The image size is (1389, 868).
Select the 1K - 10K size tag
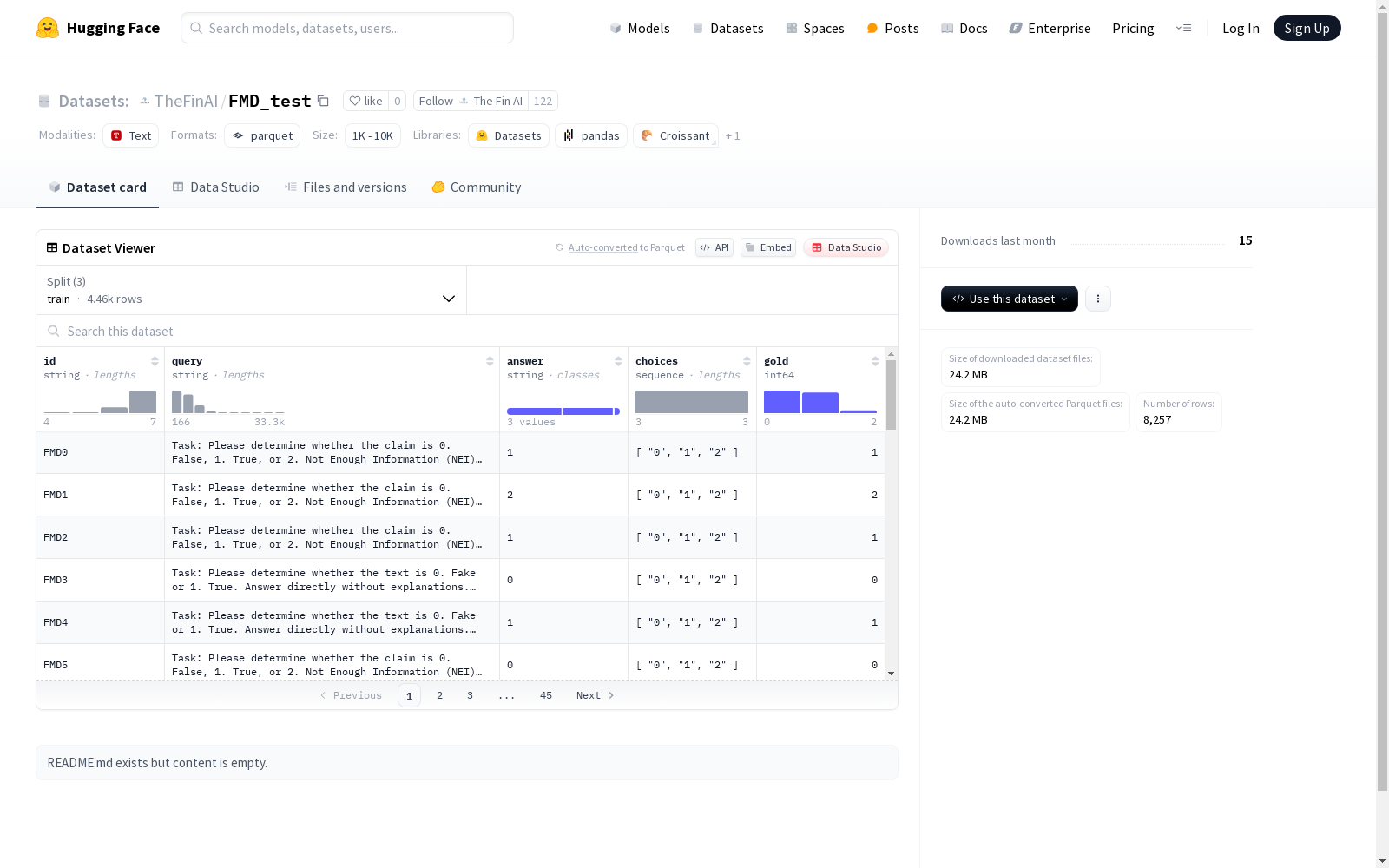point(372,135)
